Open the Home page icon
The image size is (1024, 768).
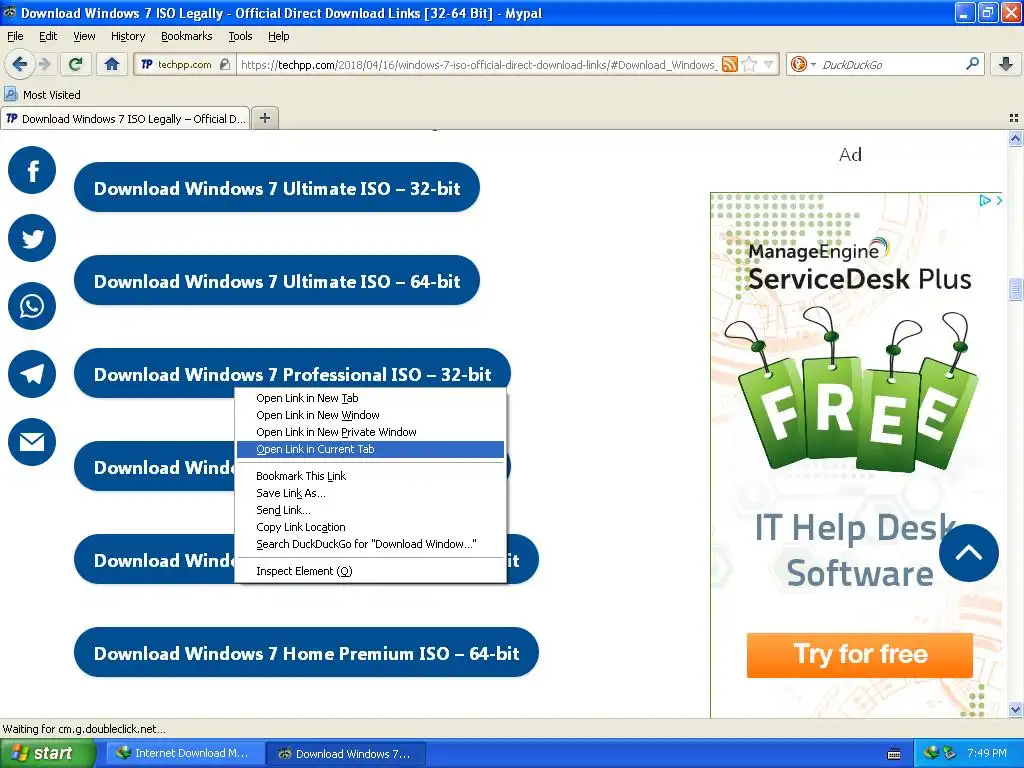pos(112,64)
